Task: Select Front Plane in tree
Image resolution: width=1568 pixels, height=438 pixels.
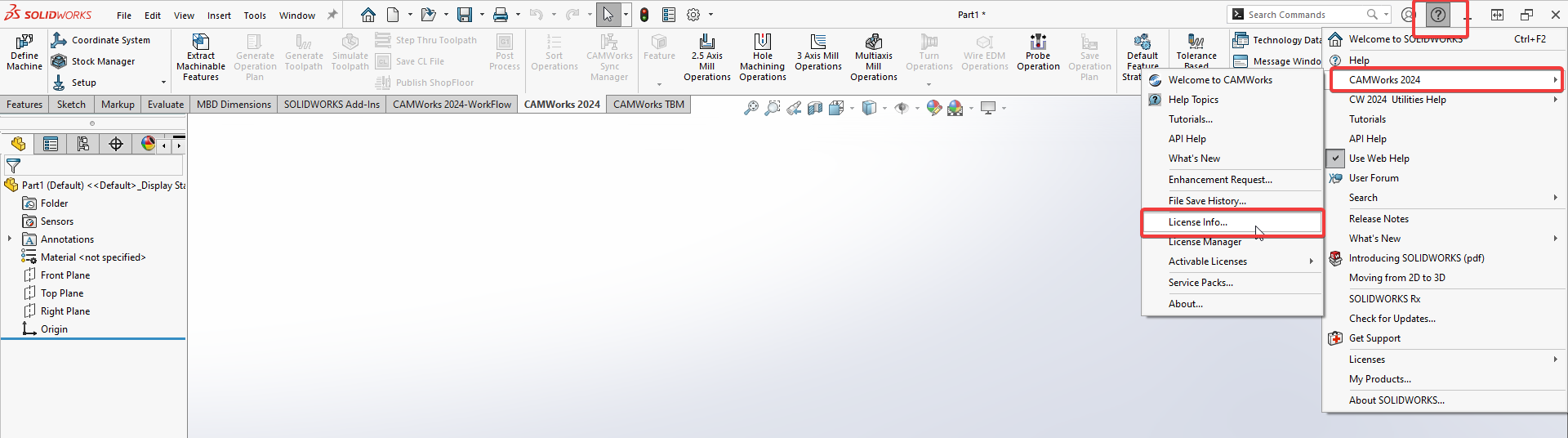Action: pyautogui.click(x=65, y=275)
